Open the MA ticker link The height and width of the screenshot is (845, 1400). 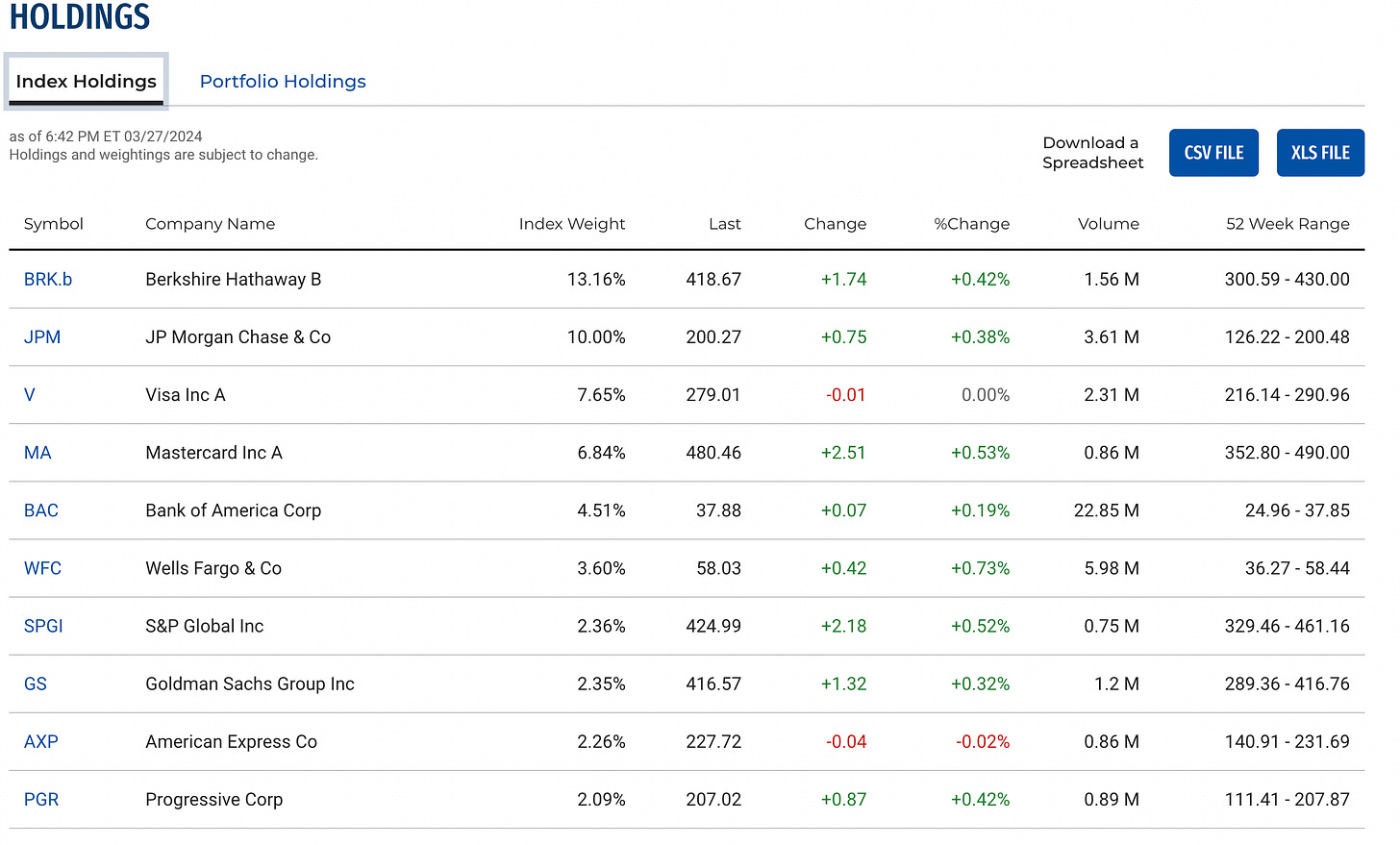point(37,453)
